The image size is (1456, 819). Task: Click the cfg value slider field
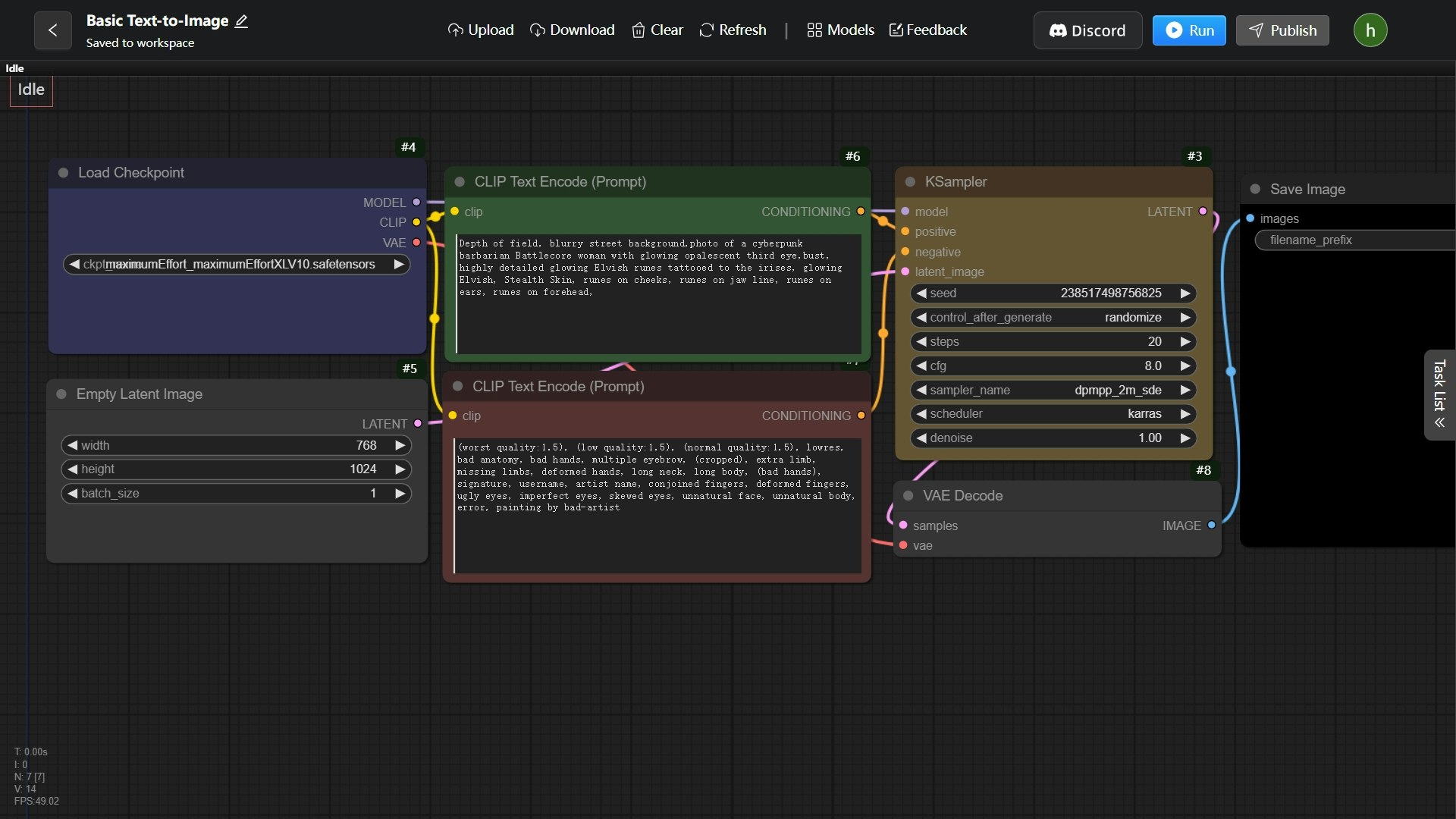pyautogui.click(x=1053, y=366)
